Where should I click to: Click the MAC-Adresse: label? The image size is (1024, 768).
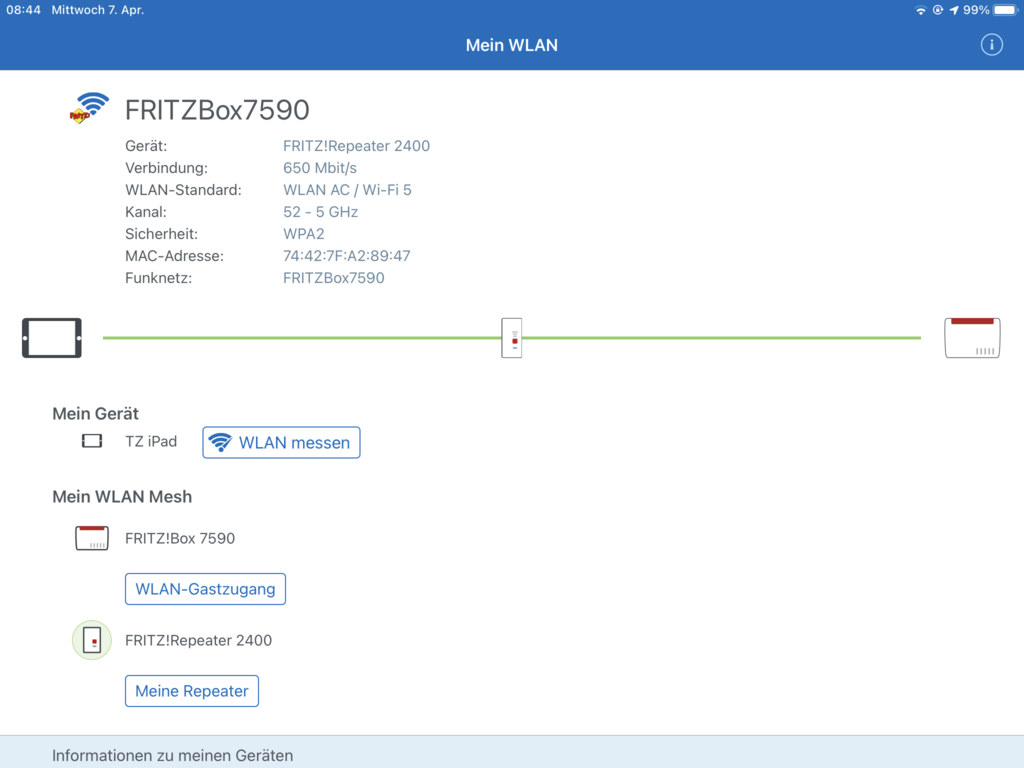pos(174,256)
